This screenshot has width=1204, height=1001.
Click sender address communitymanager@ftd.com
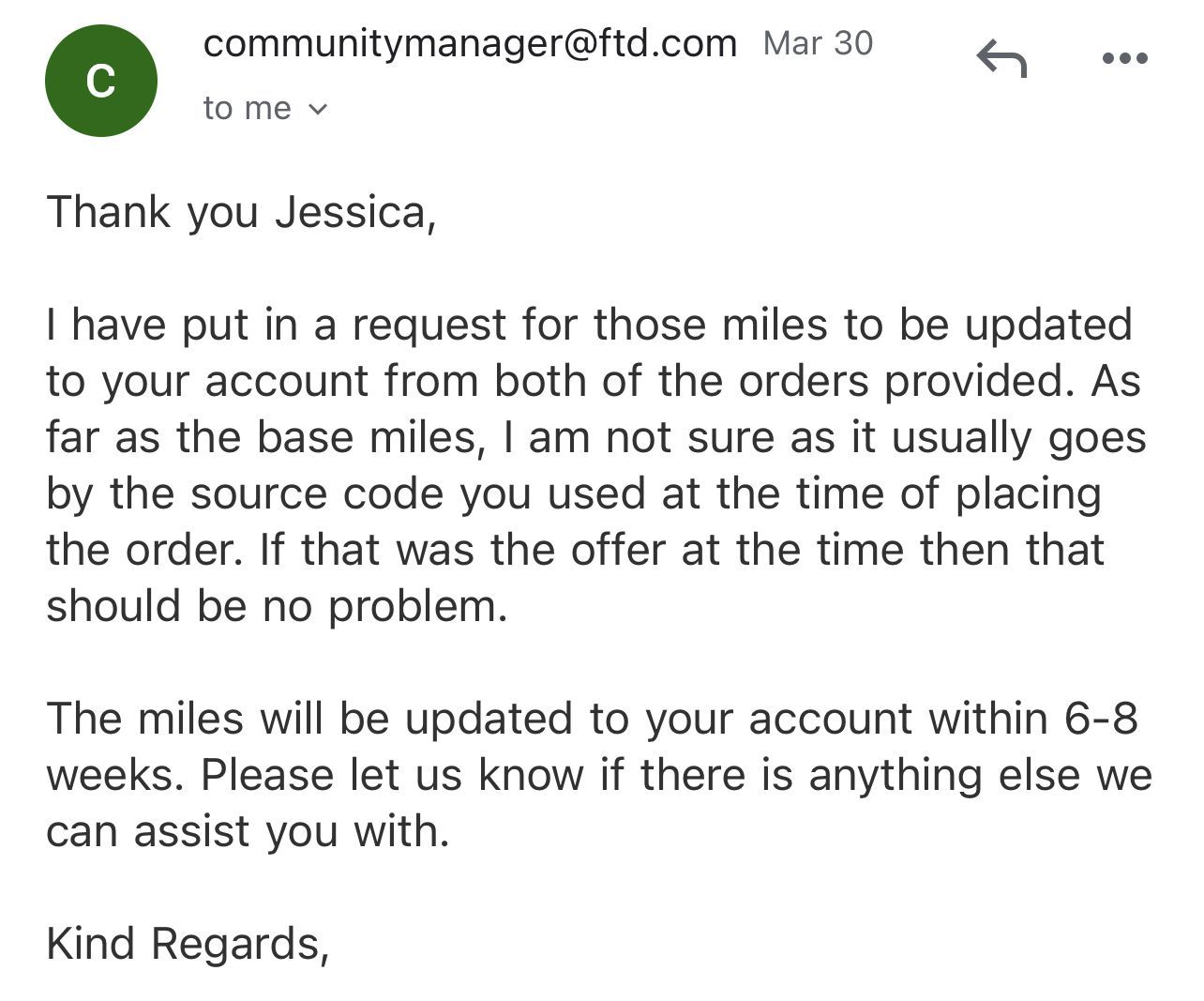[x=470, y=44]
